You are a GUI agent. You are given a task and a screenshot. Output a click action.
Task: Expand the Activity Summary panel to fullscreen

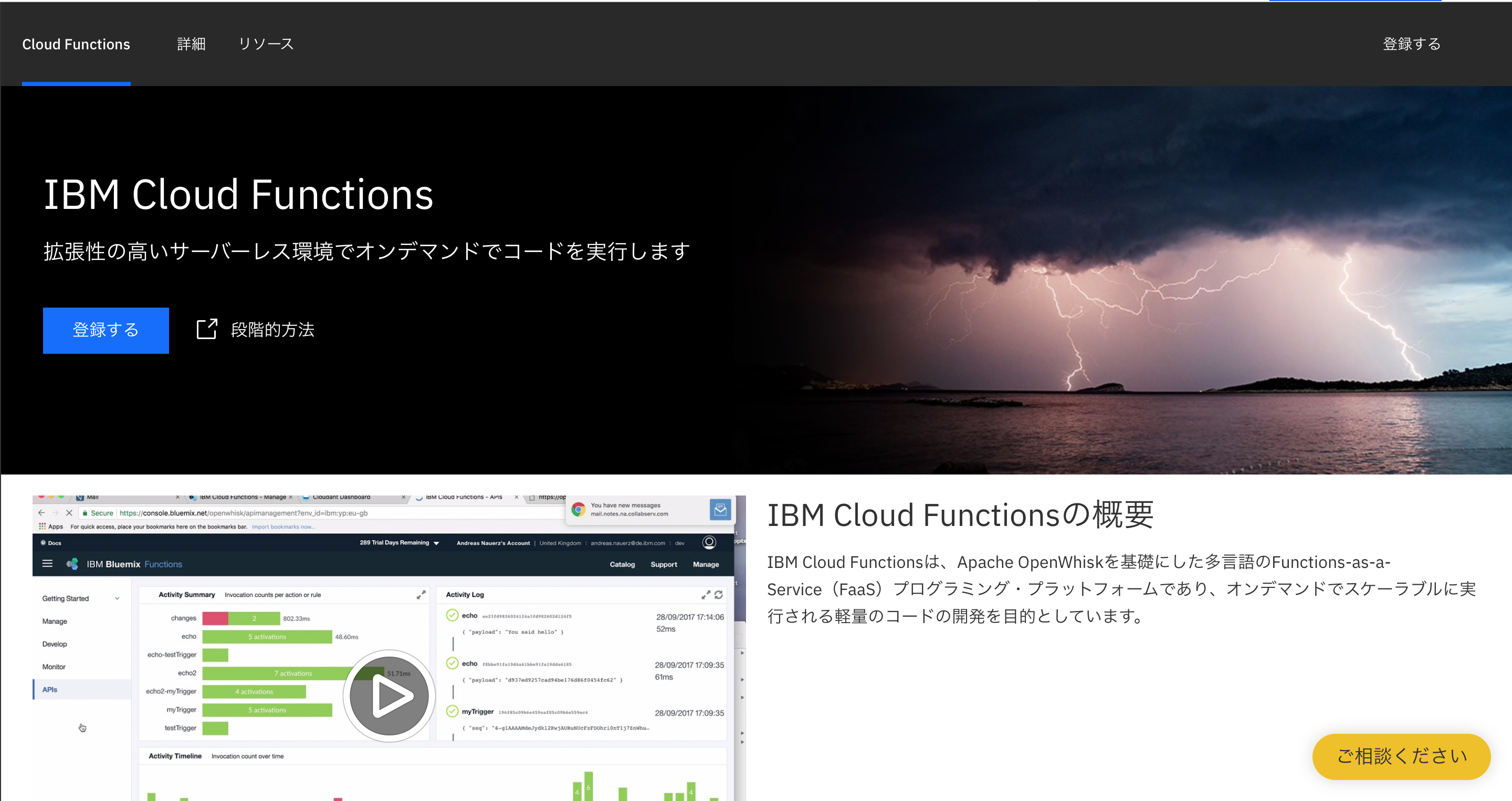tap(422, 594)
